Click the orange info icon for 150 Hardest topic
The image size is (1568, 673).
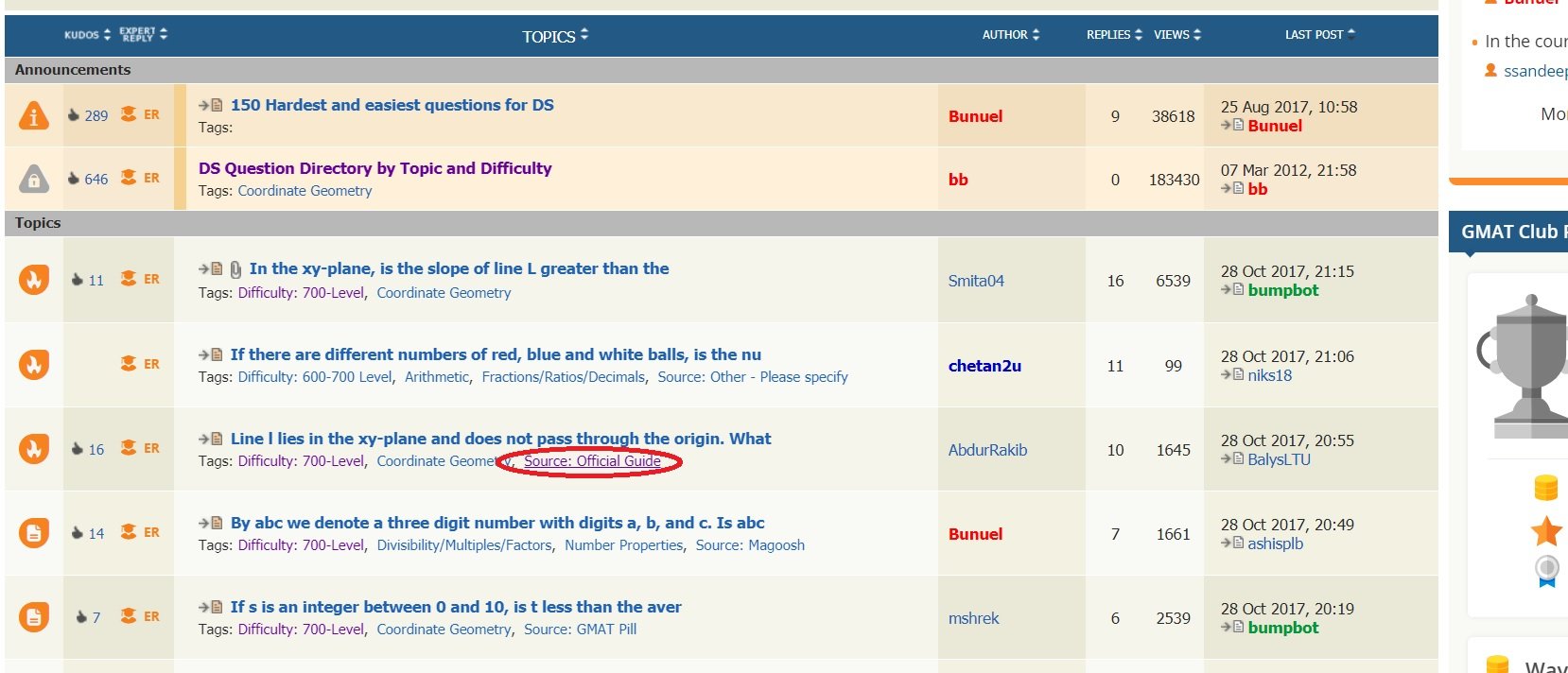pos(34,115)
